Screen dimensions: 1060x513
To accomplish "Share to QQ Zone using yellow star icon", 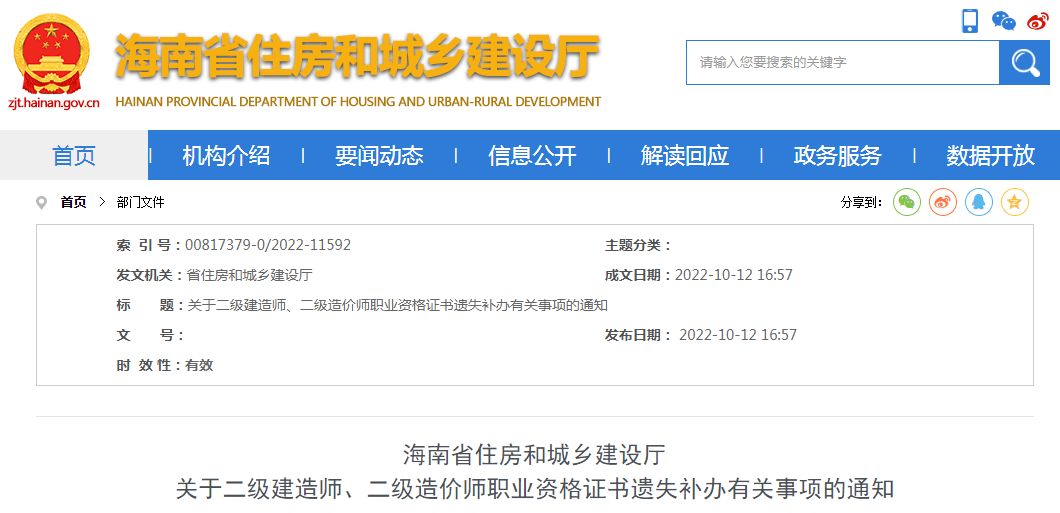I will [x=1015, y=202].
